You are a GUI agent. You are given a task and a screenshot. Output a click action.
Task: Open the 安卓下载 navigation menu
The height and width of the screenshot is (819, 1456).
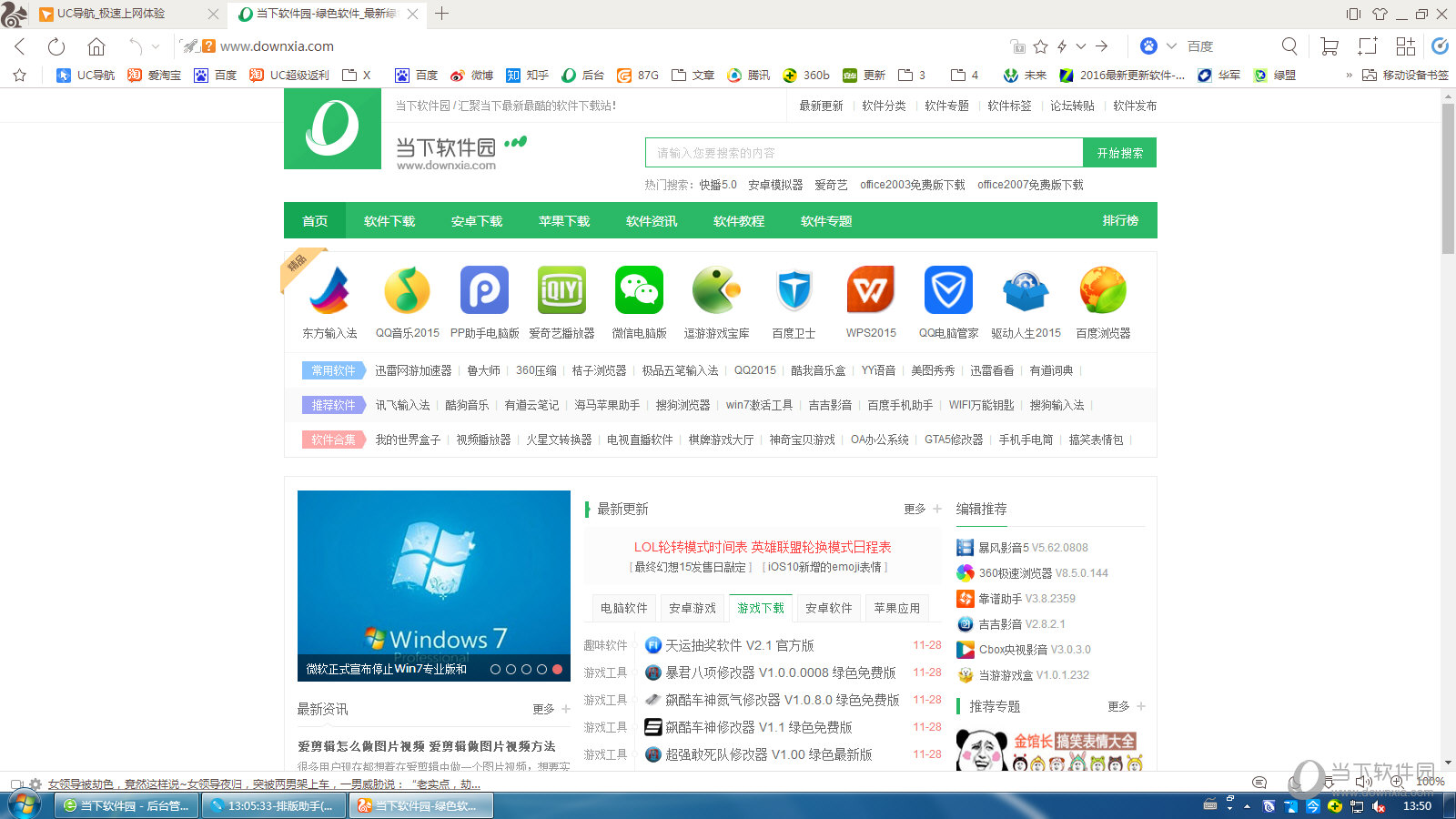477,221
